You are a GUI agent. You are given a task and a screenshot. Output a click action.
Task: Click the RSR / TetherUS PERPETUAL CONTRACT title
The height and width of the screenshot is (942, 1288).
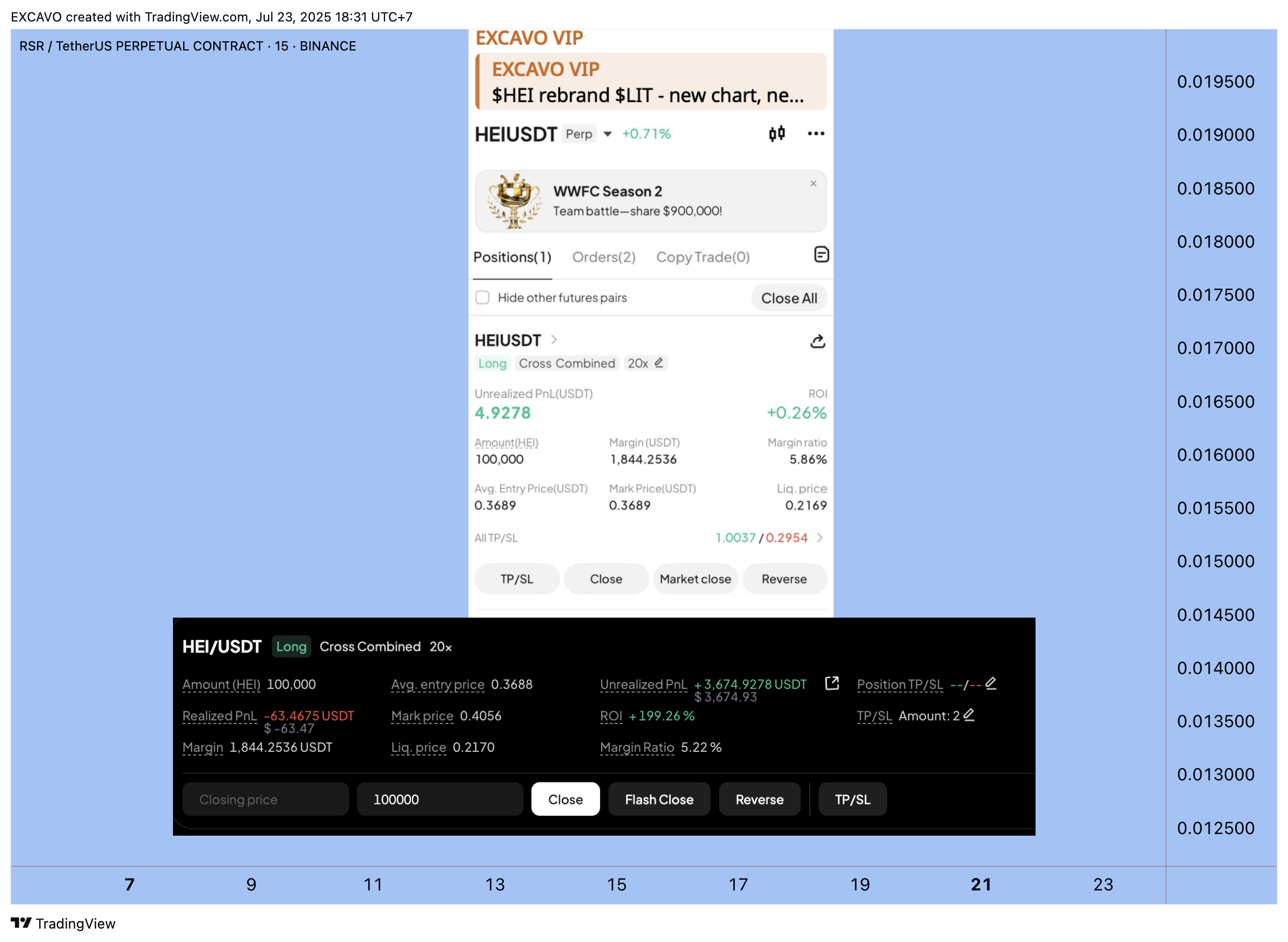187,46
